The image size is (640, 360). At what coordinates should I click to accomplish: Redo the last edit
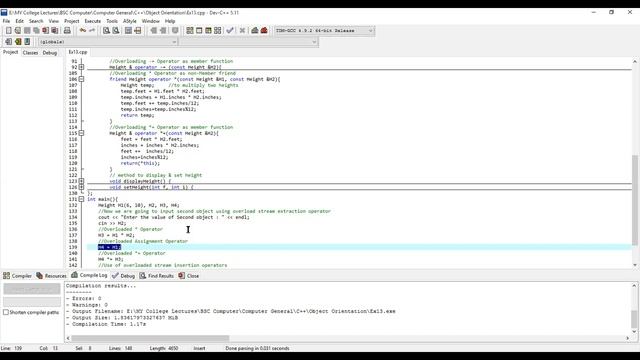92,31
